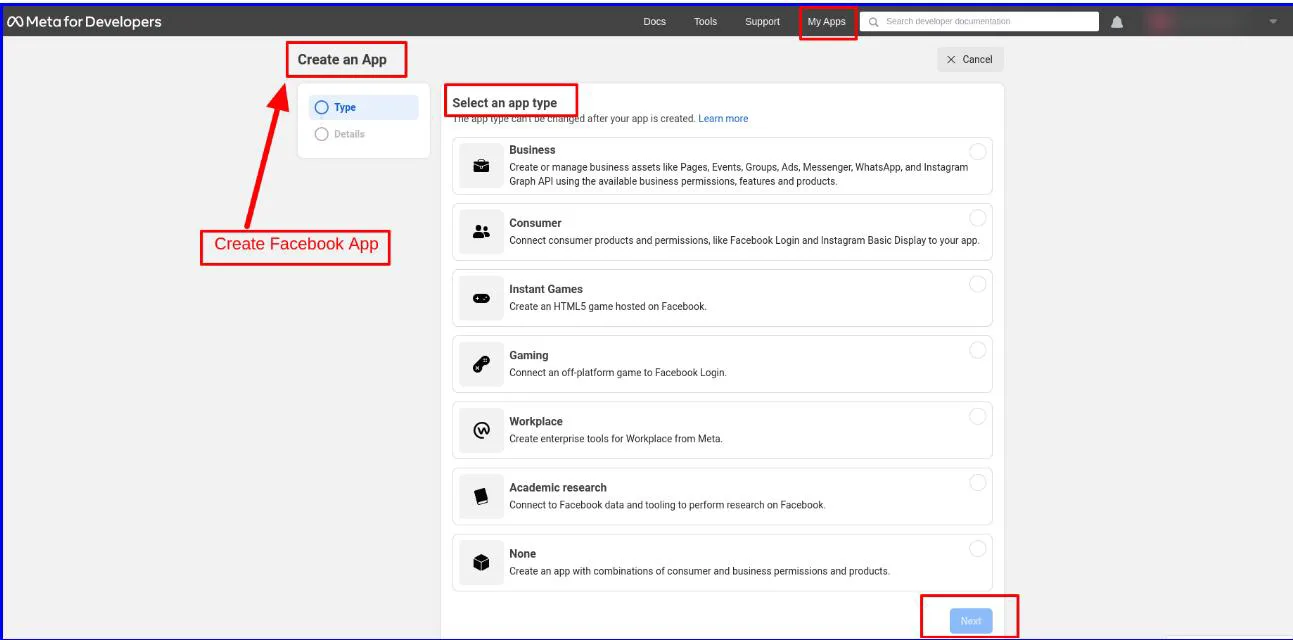Viewport: 1293px width, 640px height.
Task: Click 'Connect an off-platform game to Facebook Login.'
Action: (618, 372)
